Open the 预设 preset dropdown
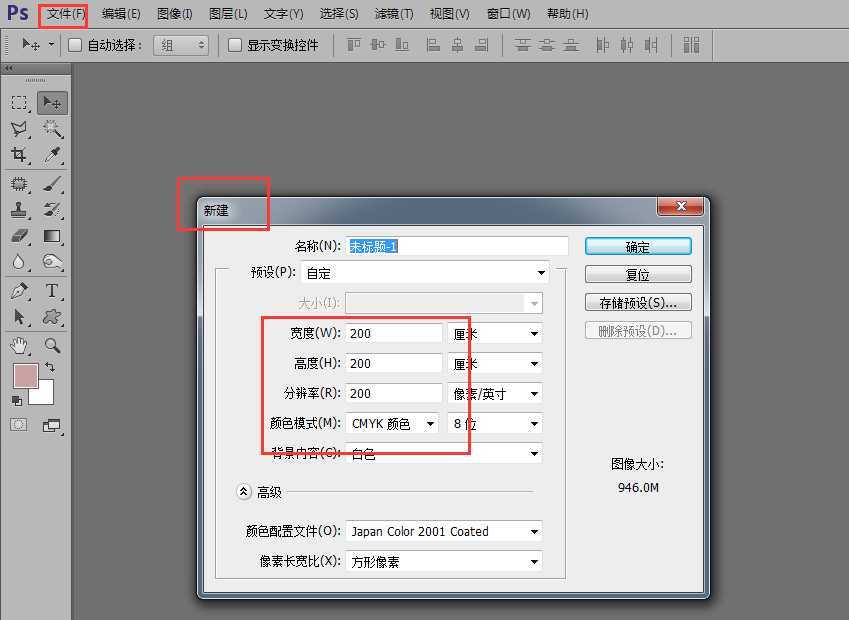 (540, 272)
